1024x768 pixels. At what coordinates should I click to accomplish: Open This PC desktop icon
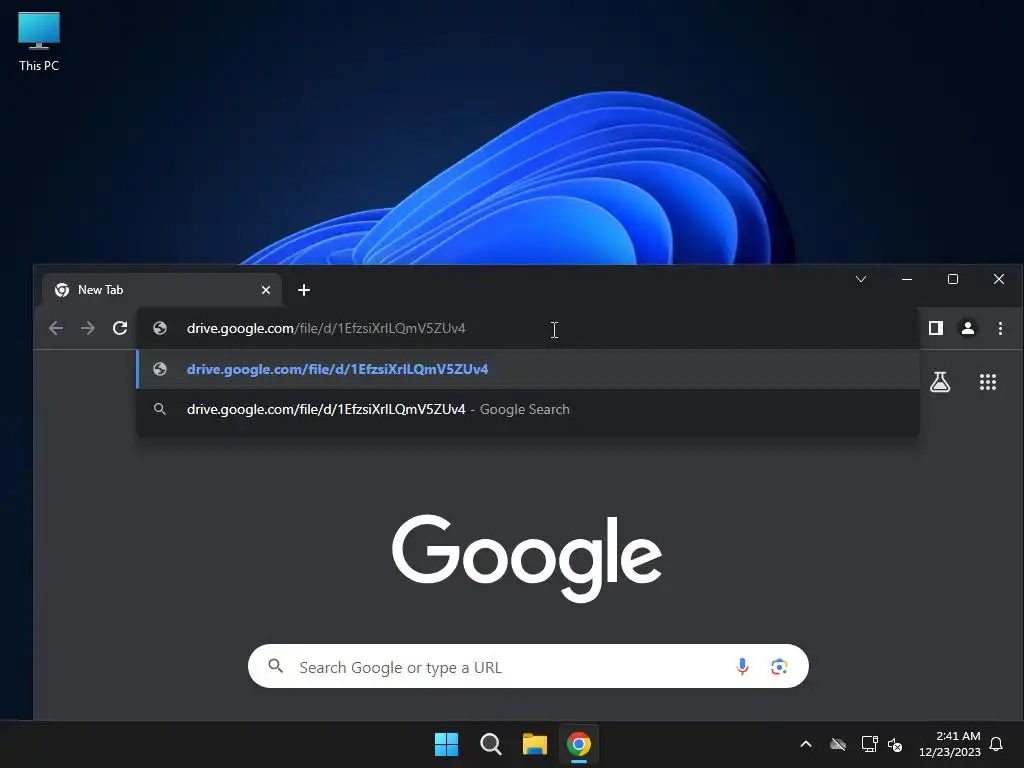click(39, 41)
